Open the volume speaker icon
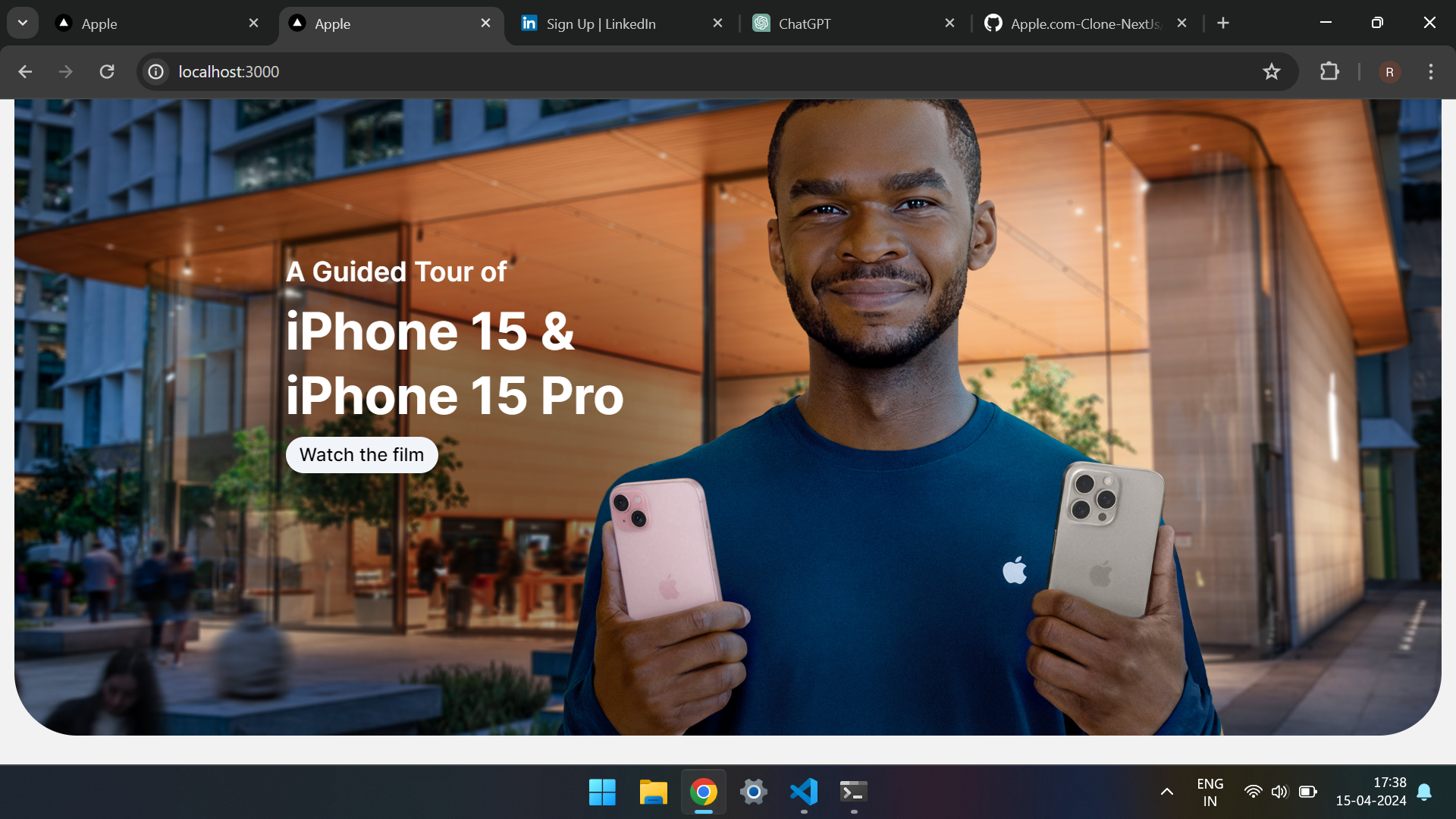The image size is (1456, 819). 1280,792
